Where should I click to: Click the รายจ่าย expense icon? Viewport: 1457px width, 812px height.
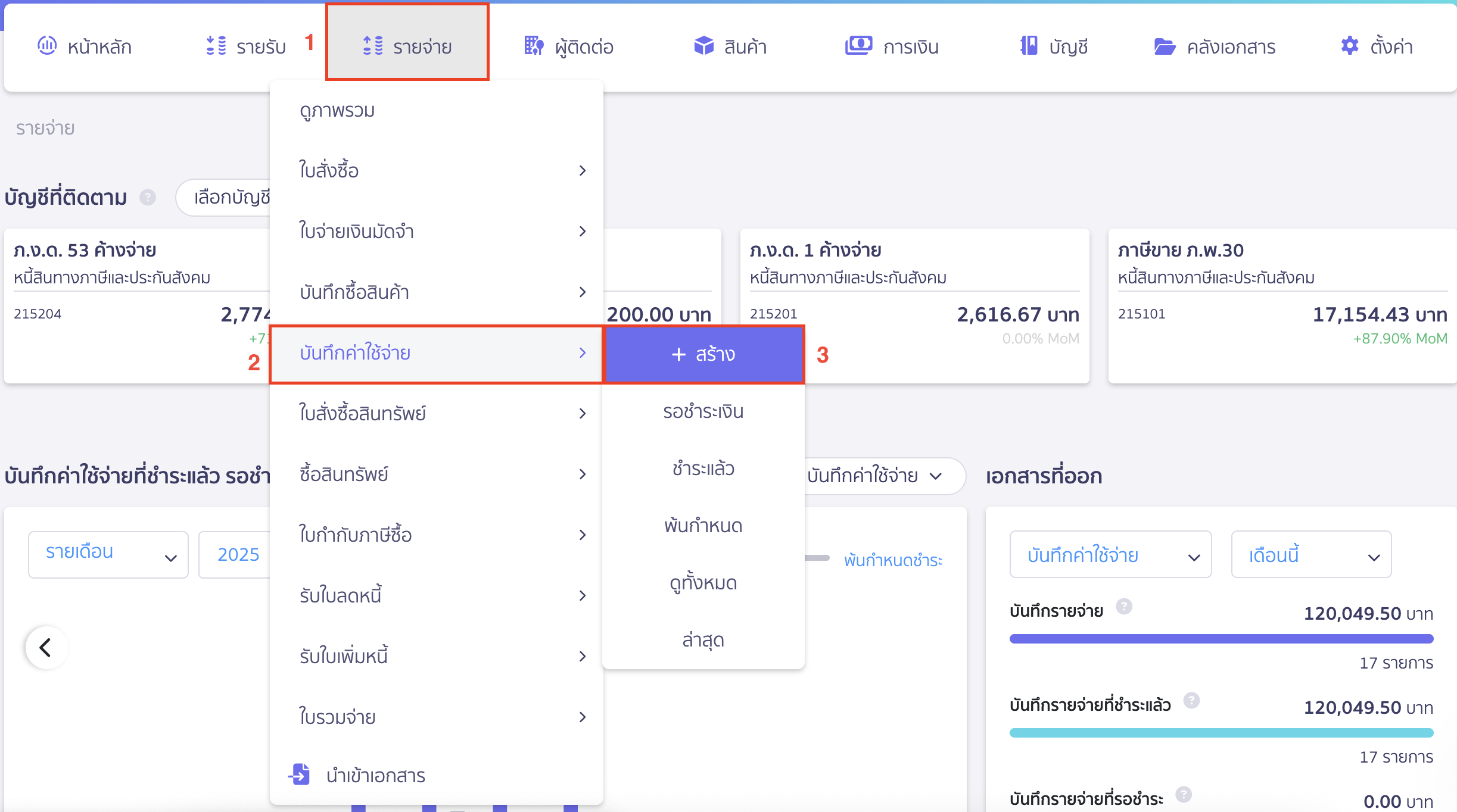pos(373,46)
